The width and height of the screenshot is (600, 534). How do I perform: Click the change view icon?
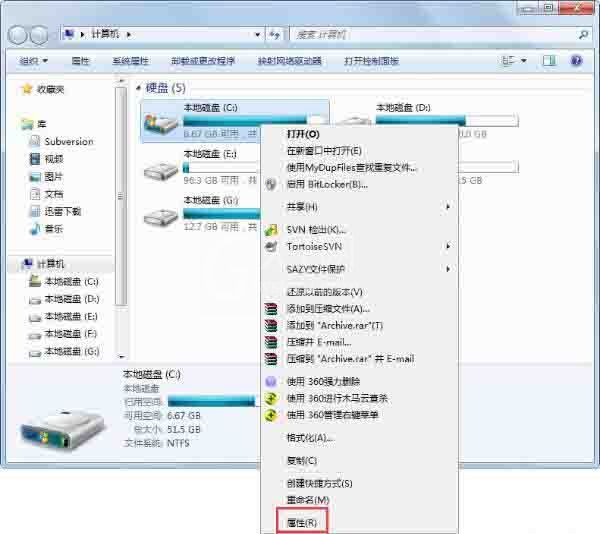tap(509, 60)
